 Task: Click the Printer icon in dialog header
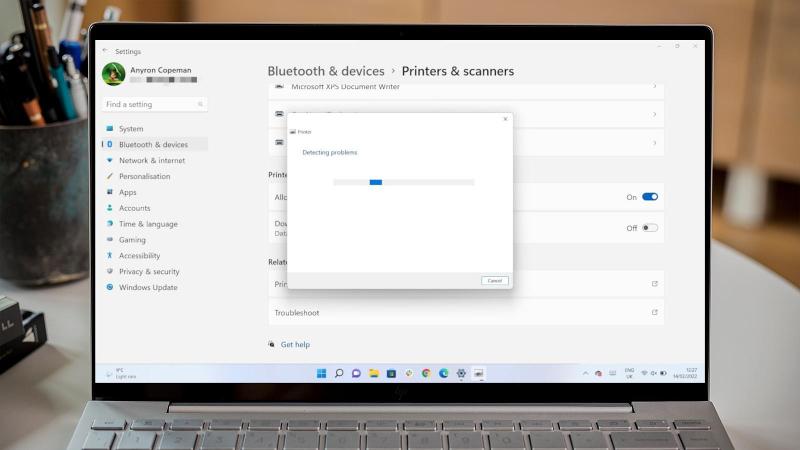(293, 132)
